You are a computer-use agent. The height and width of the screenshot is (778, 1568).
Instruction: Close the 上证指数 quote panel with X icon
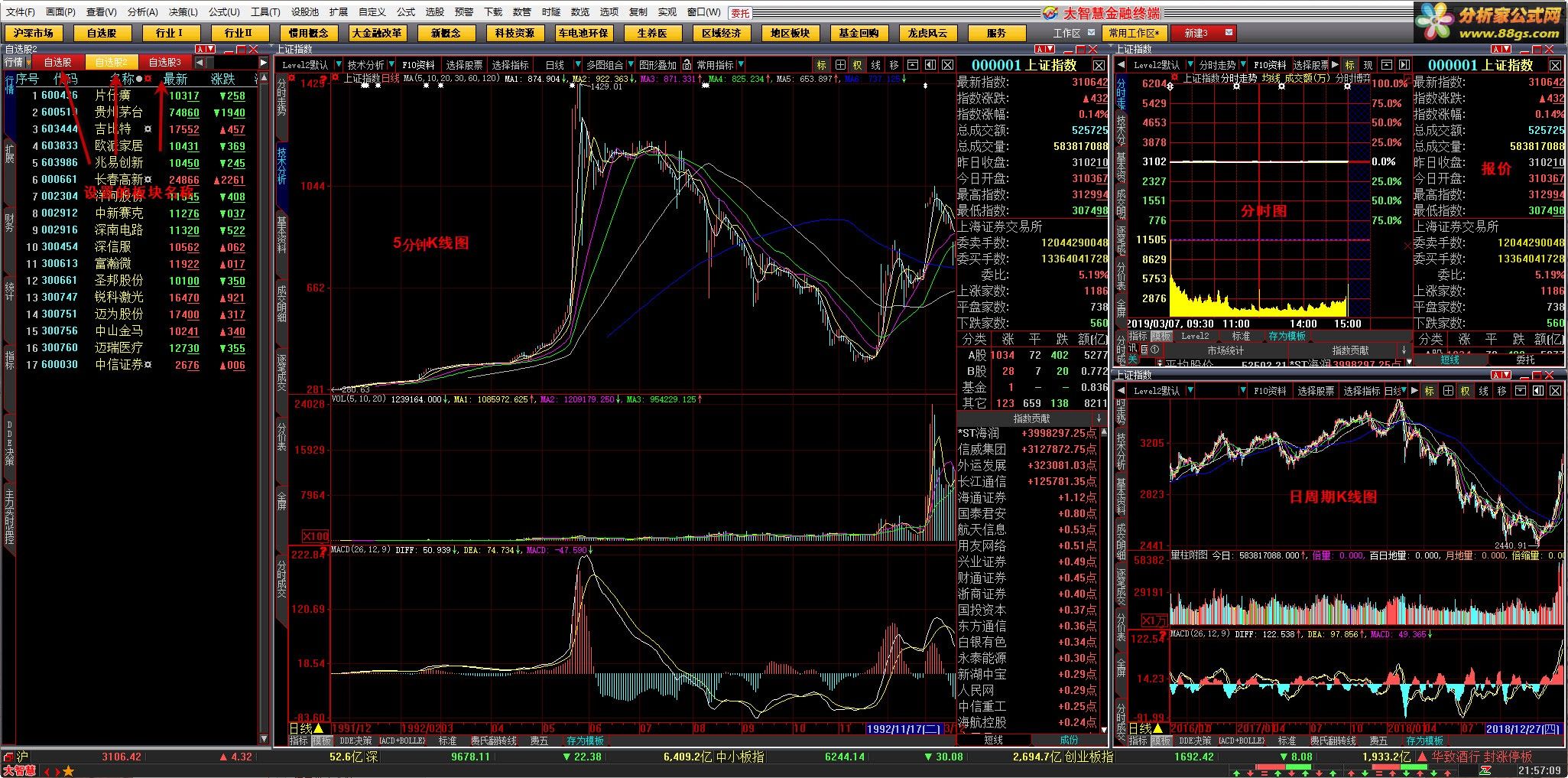click(x=1099, y=66)
